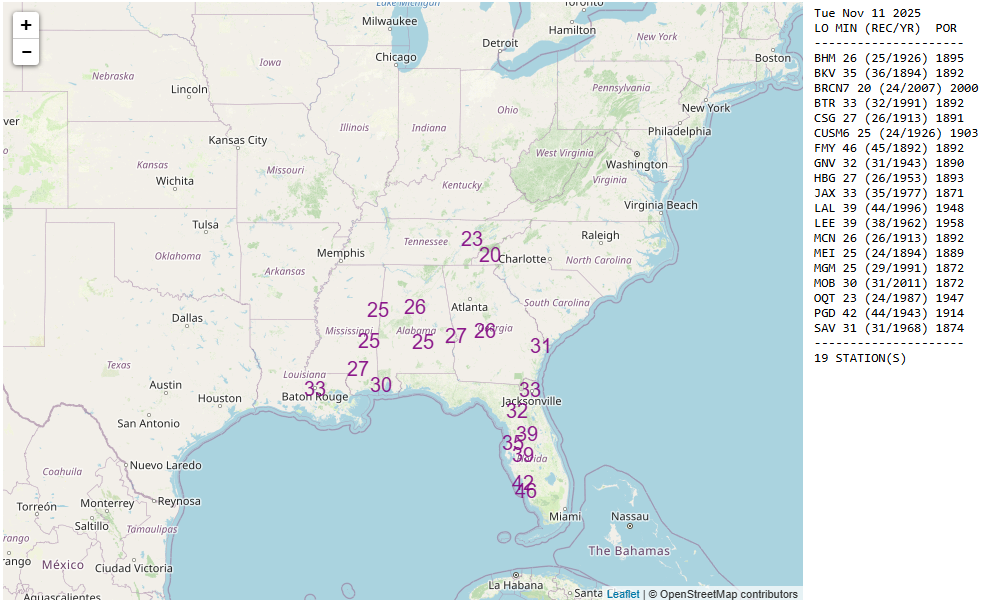Viewport: 993px width, 600px height.
Task: Select the 33 marker near Baton Rouge
Action: pos(315,389)
